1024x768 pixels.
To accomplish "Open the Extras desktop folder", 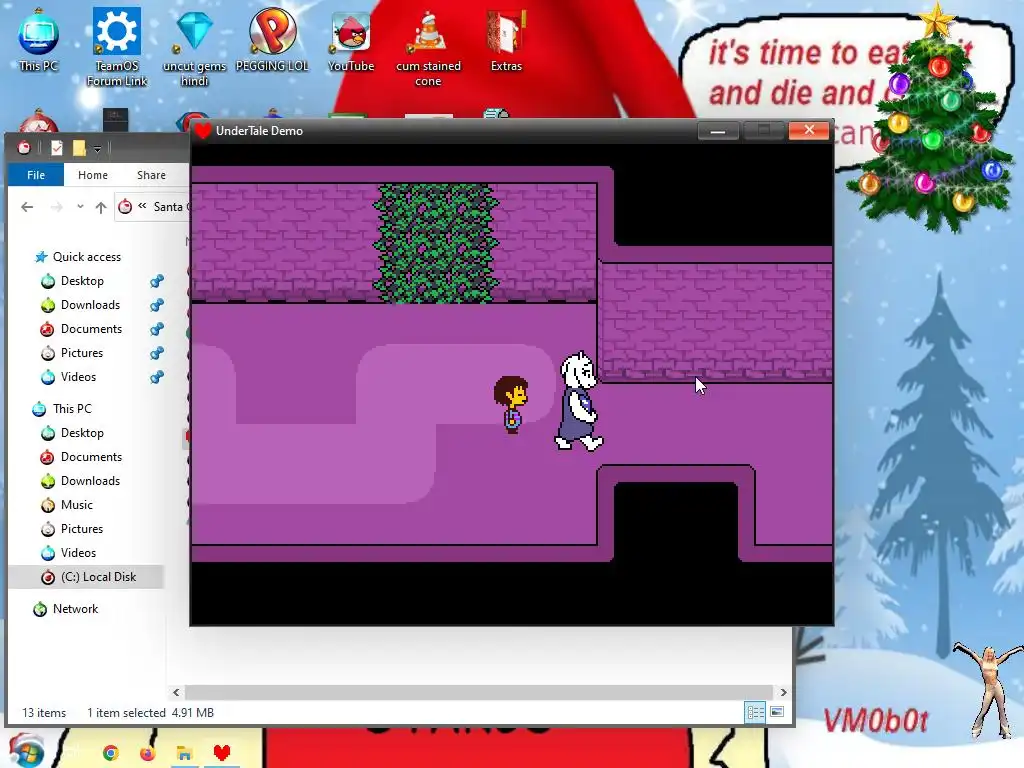I will tap(506, 39).
